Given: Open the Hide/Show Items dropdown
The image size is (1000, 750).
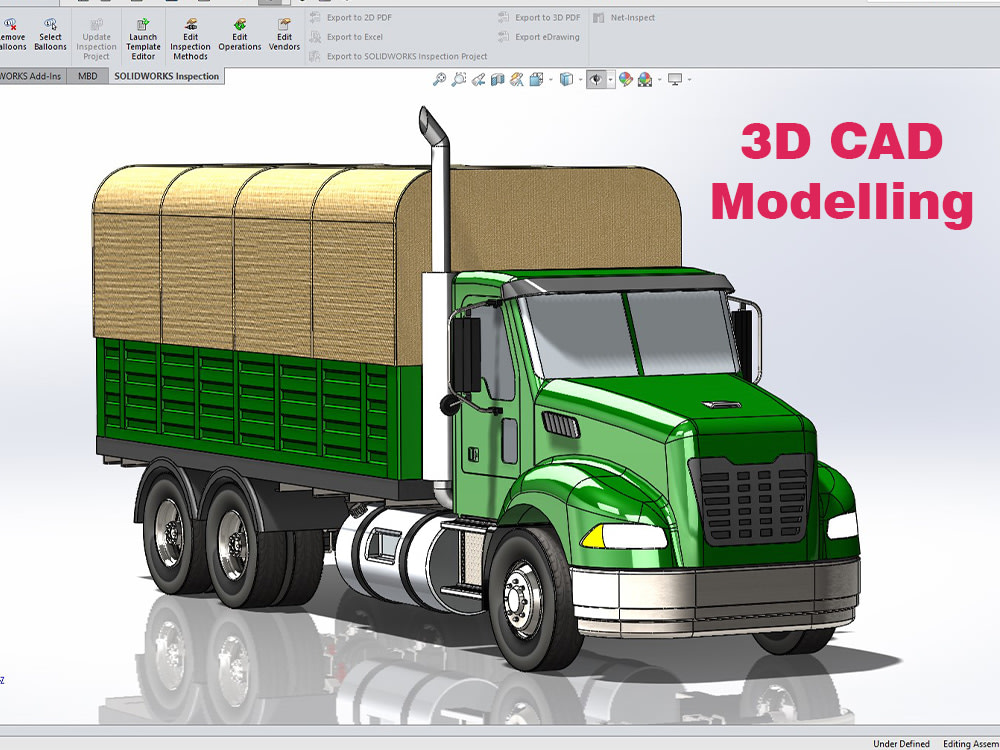Looking at the screenshot, I should 611,78.
